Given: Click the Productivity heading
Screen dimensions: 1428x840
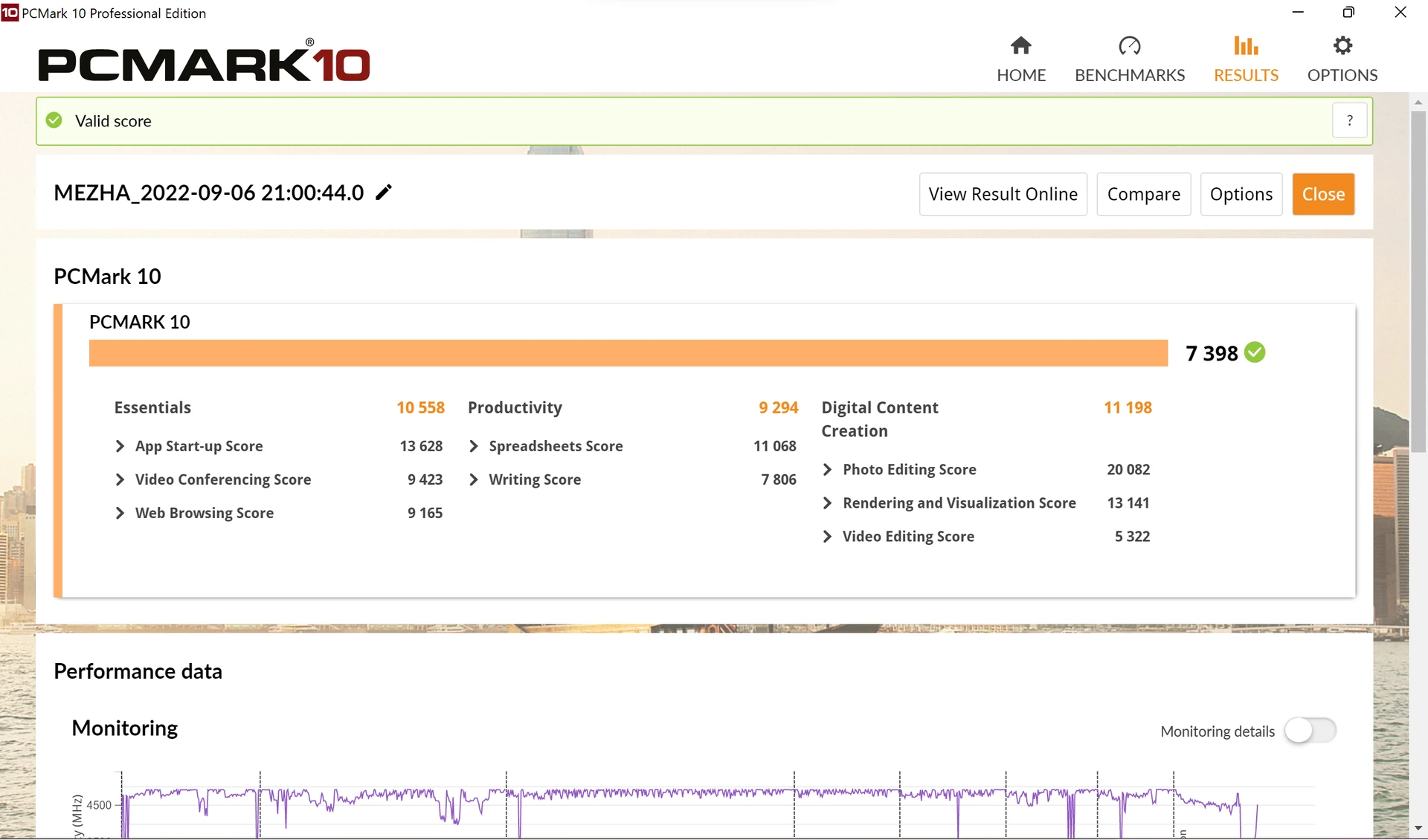Looking at the screenshot, I should (515, 407).
